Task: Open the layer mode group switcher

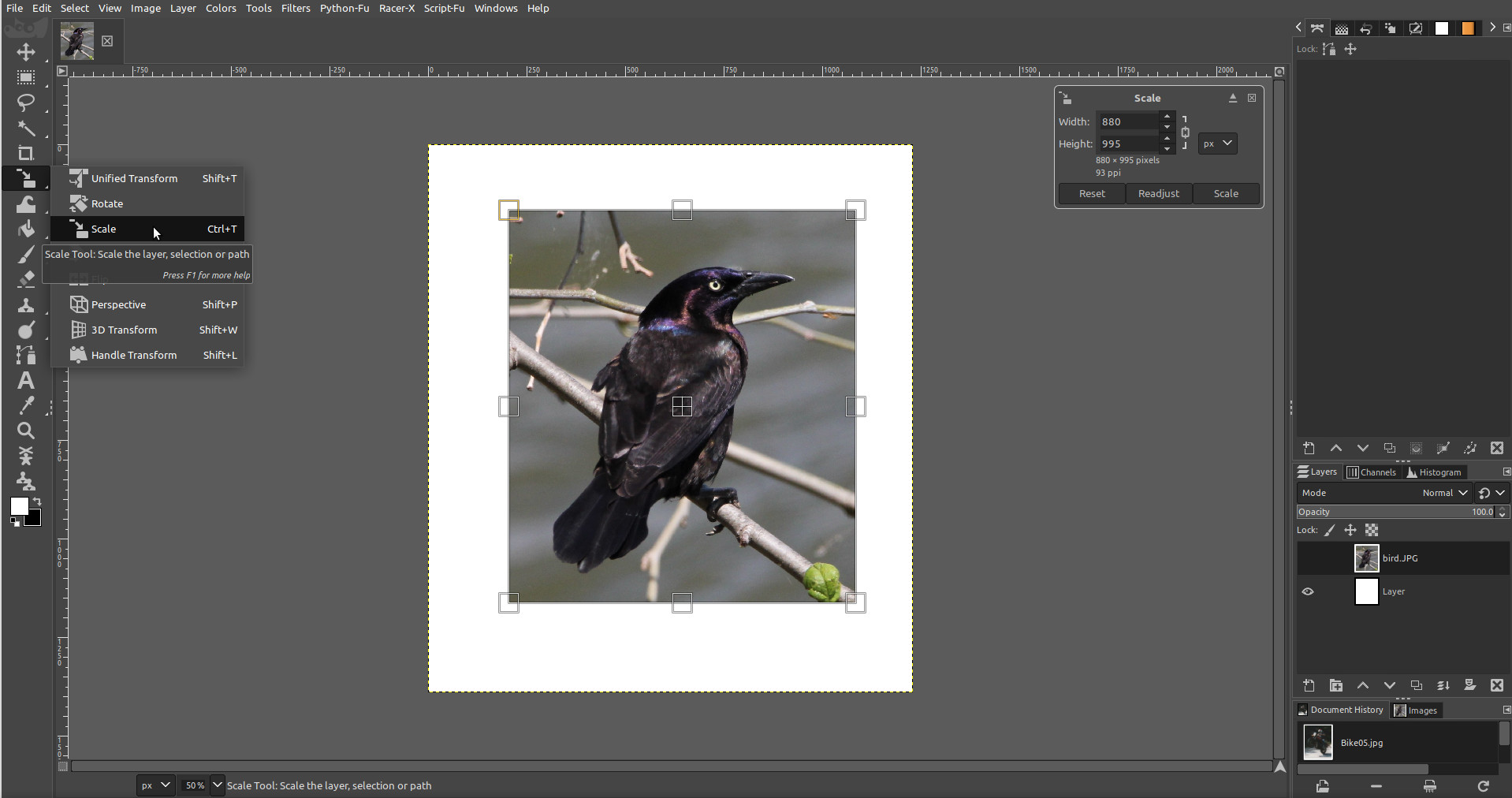Action: pos(1492,493)
